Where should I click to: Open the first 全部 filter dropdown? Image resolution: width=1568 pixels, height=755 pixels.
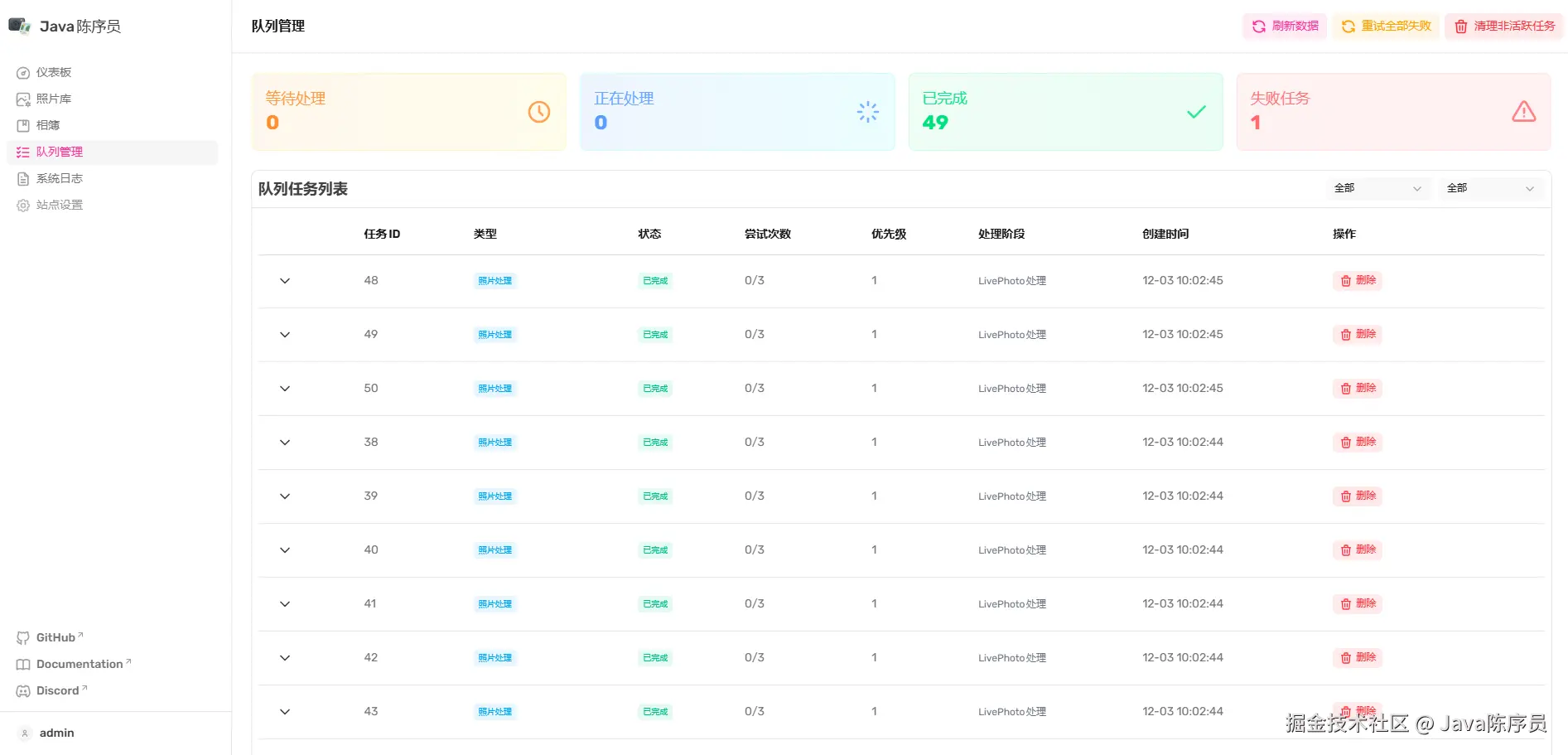(x=1377, y=189)
